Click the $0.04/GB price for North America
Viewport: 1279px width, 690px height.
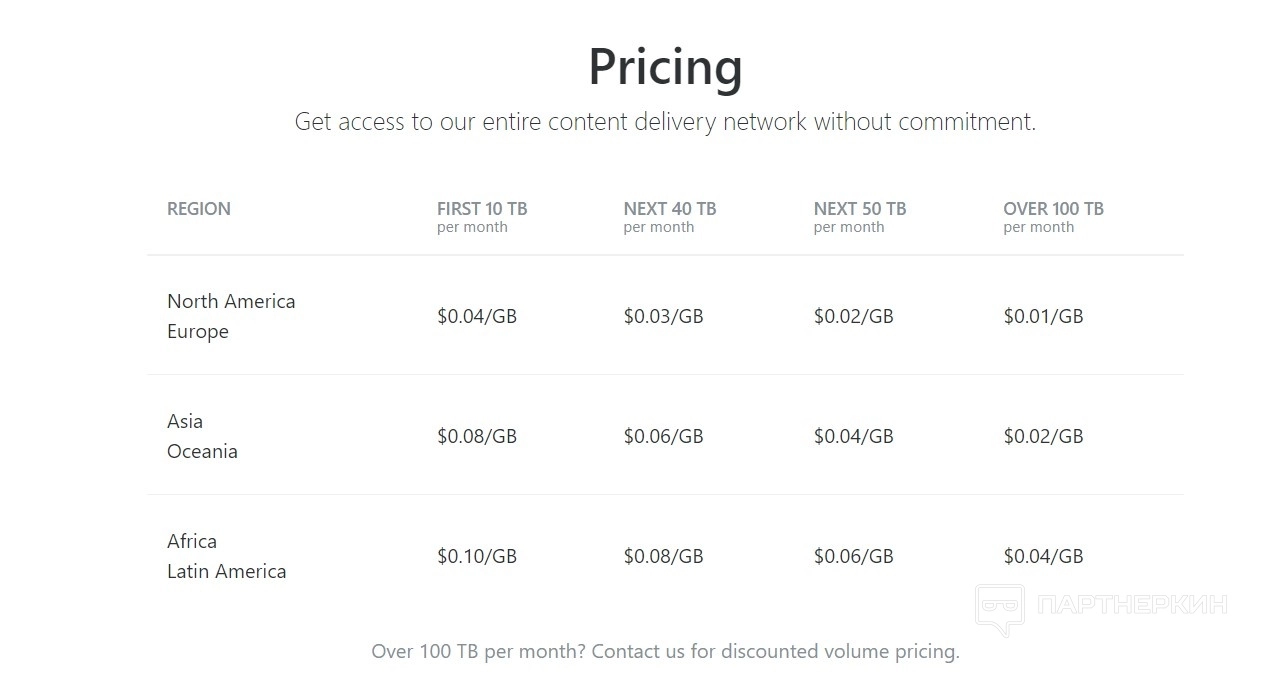tap(477, 316)
